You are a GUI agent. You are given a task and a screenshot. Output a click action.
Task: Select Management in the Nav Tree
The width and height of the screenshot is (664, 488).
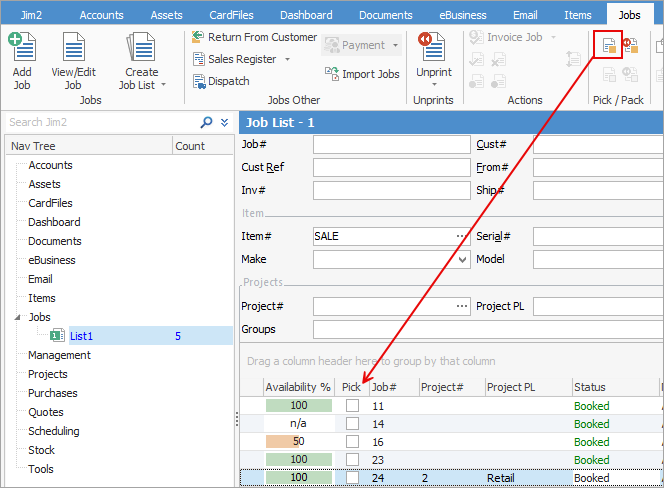[59, 355]
